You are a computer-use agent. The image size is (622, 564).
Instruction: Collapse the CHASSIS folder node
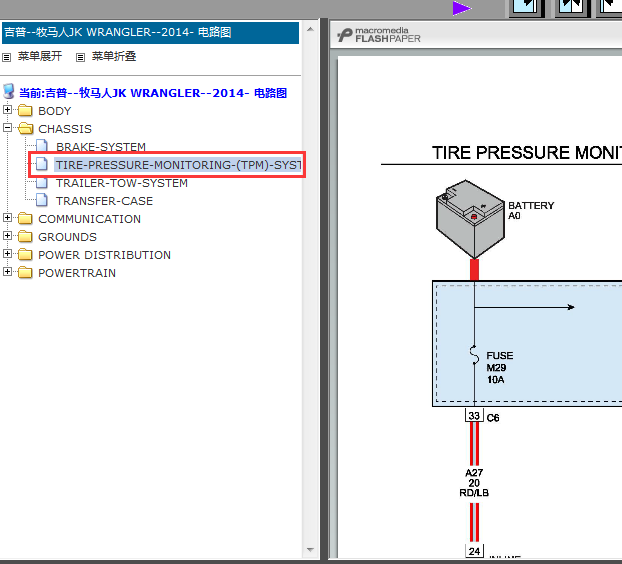click(x=7, y=128)
